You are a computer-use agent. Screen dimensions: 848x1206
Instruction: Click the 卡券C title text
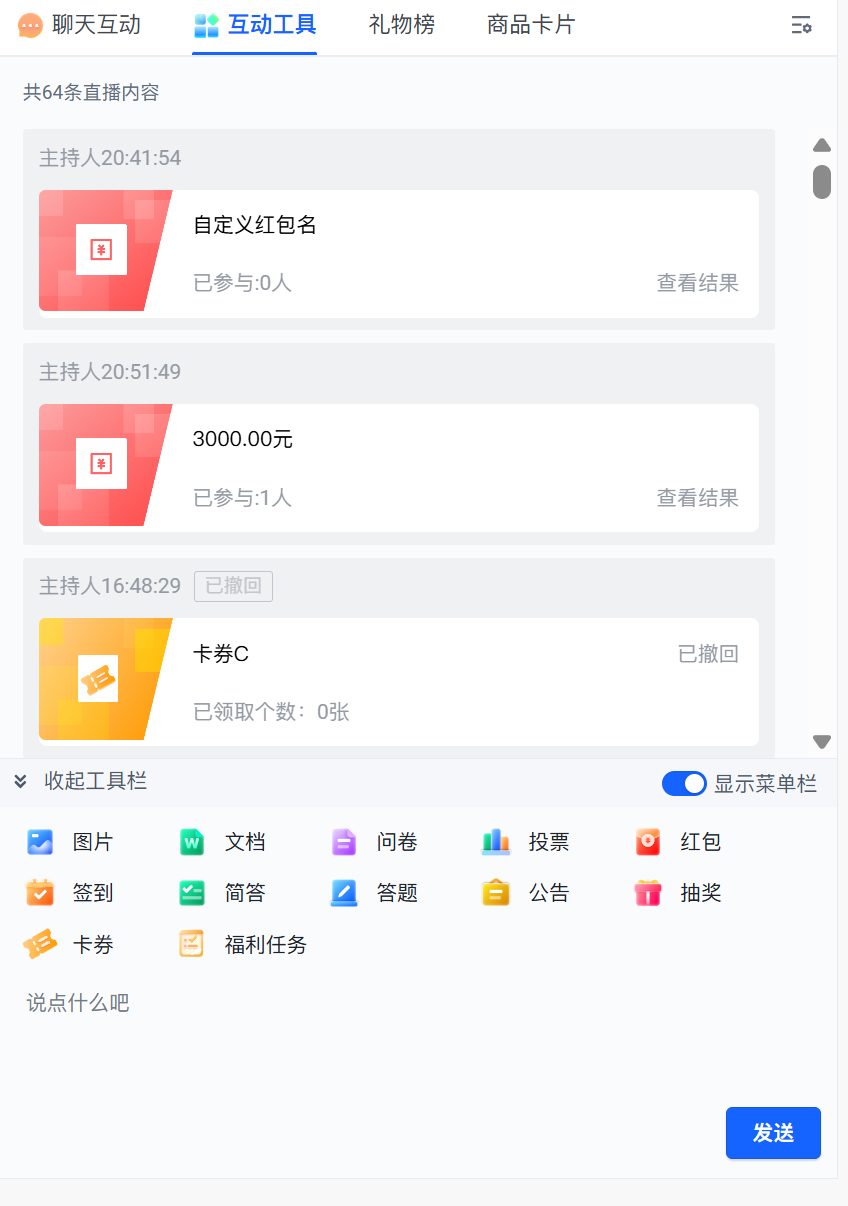tap(221, 654)
